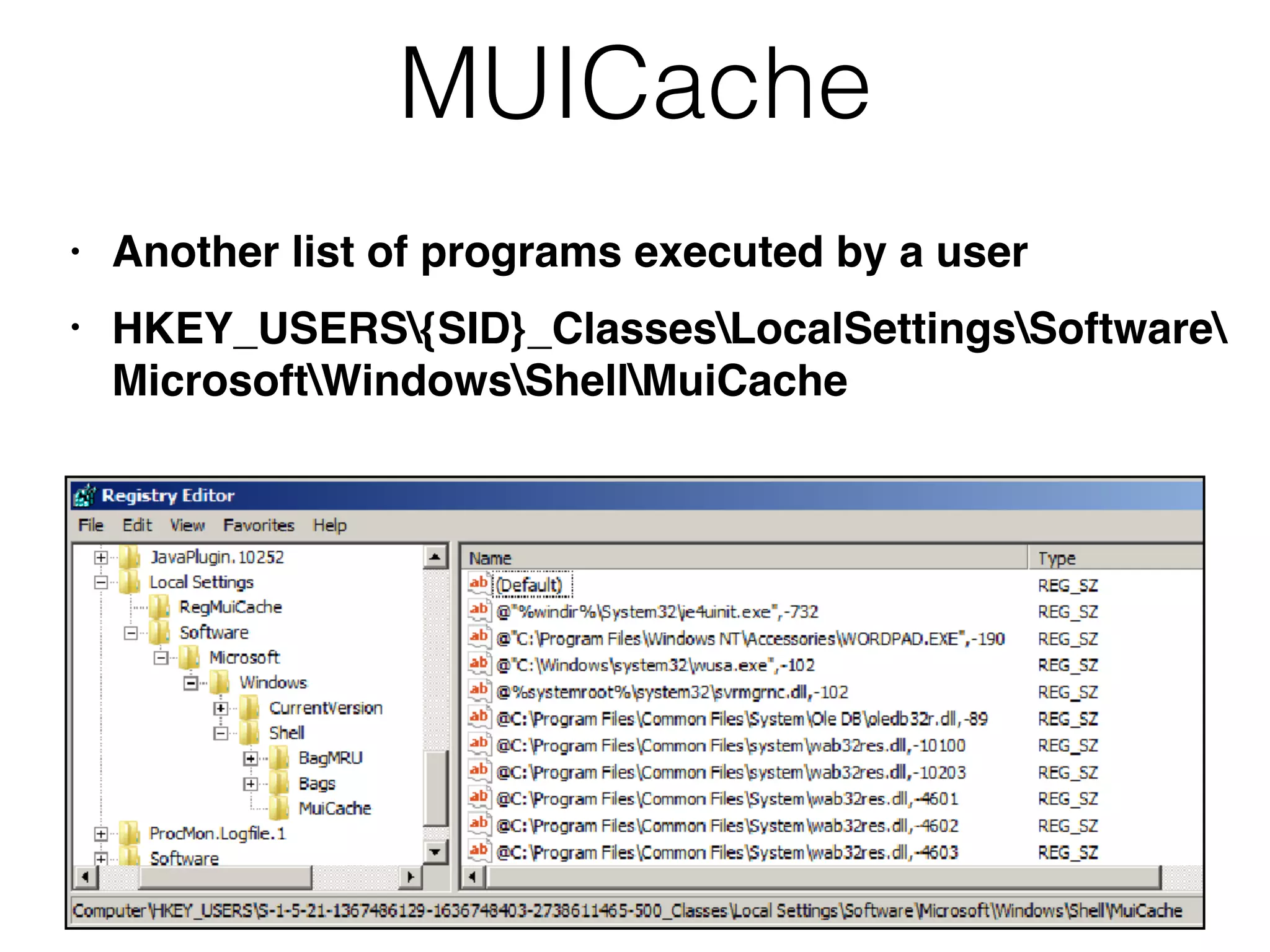The image size is (1270, 952).
Task: Select the Microsoft folder icon
Action: [189, 658]
